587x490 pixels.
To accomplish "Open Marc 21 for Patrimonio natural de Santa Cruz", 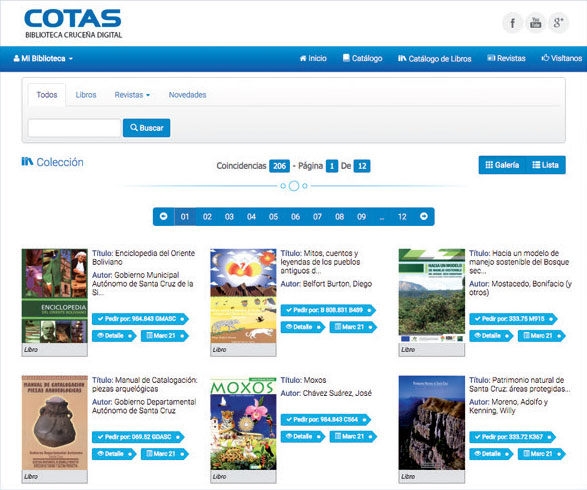I will [x=542, y=454].
